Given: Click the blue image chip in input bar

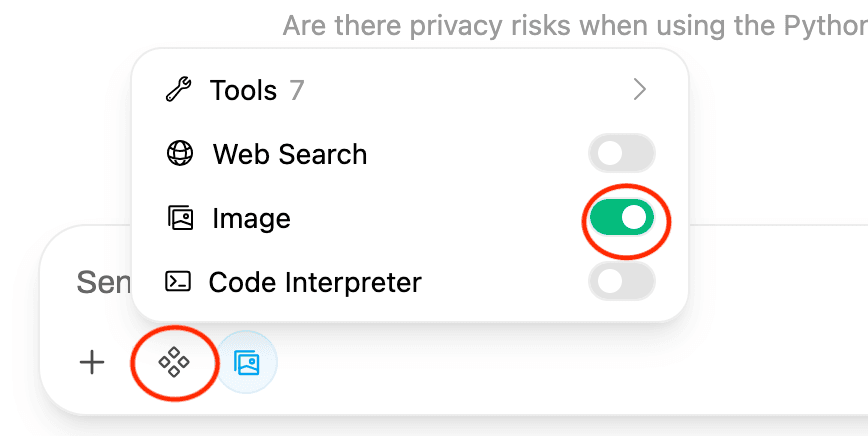Looking at the screenshot, I should coord(247,362).
